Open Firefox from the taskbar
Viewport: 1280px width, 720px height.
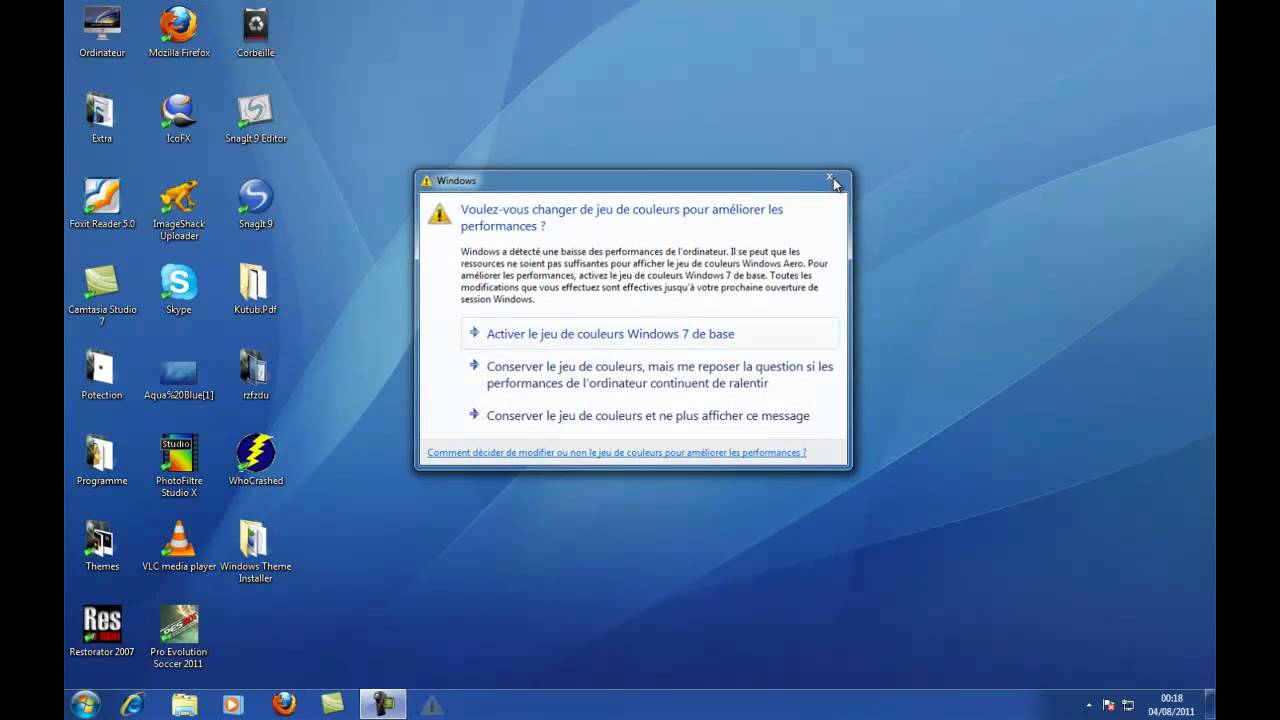284,704
